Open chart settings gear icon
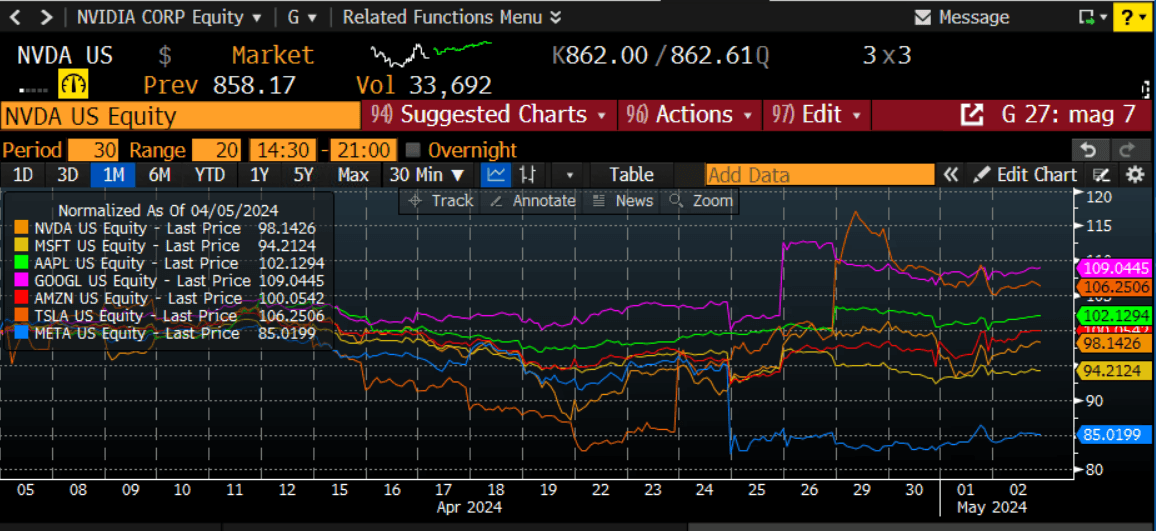This screenshot has height=531, width=1156. coord(1135,175)
